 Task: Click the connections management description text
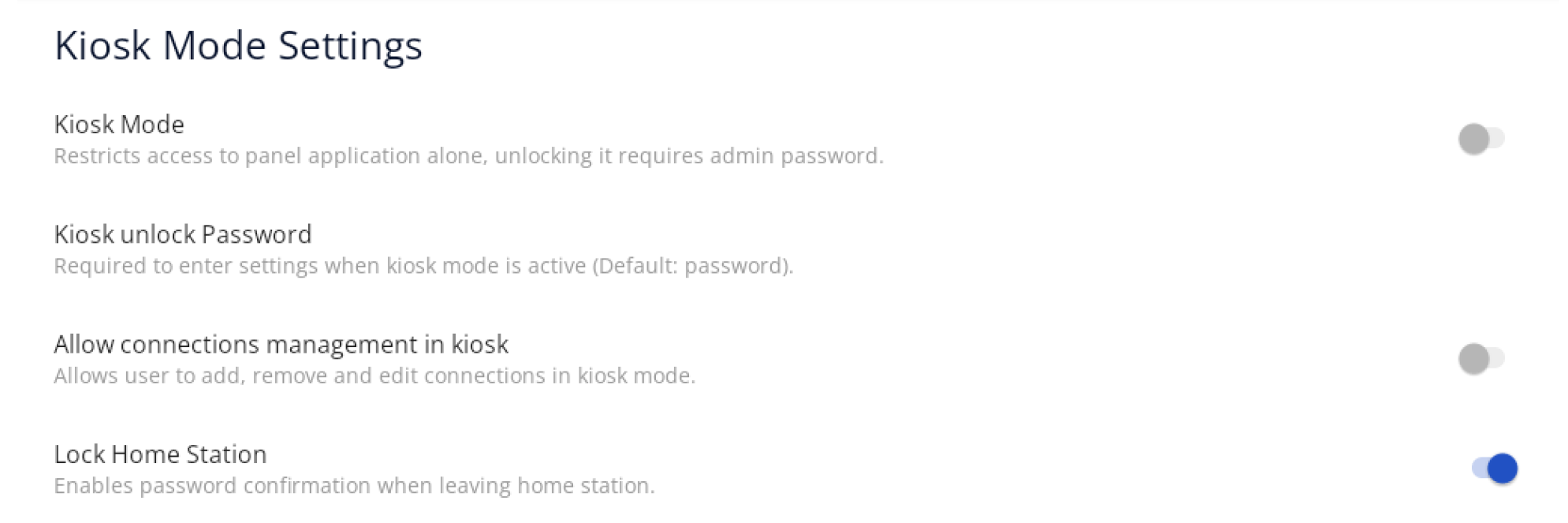374,376
